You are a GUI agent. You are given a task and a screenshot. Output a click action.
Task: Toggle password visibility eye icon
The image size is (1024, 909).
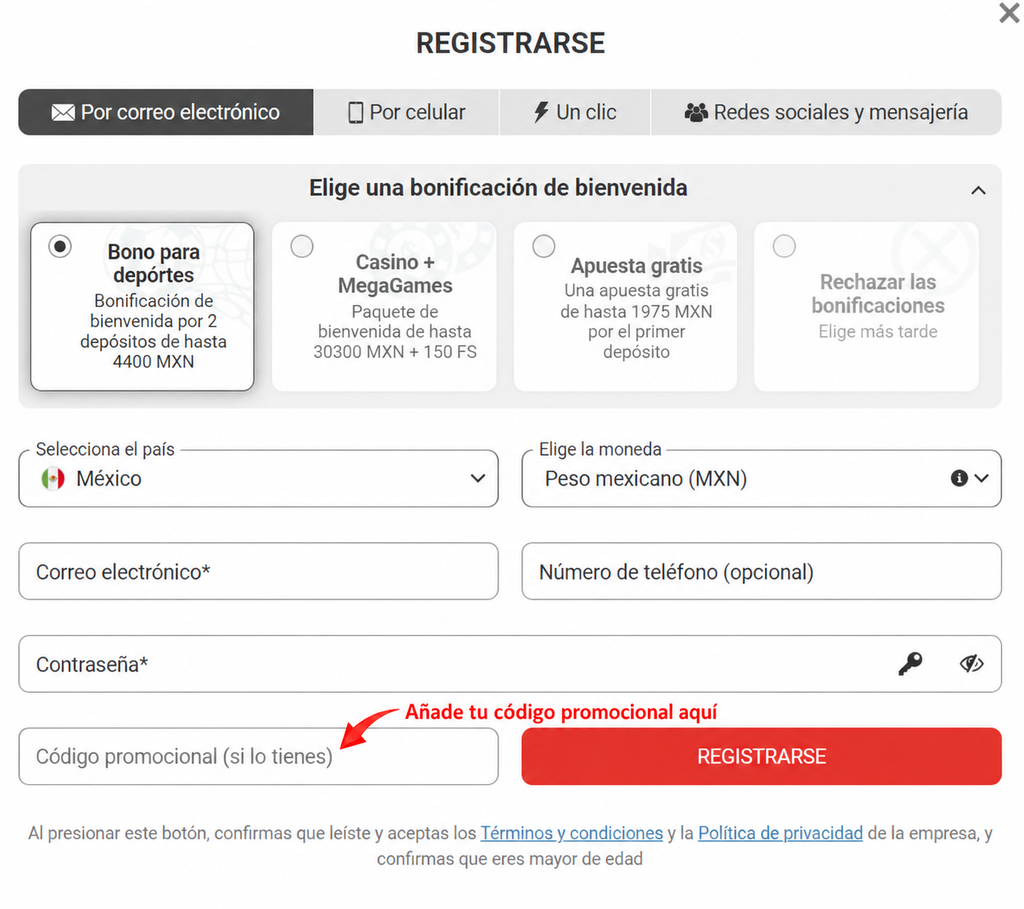click(971, 664)
